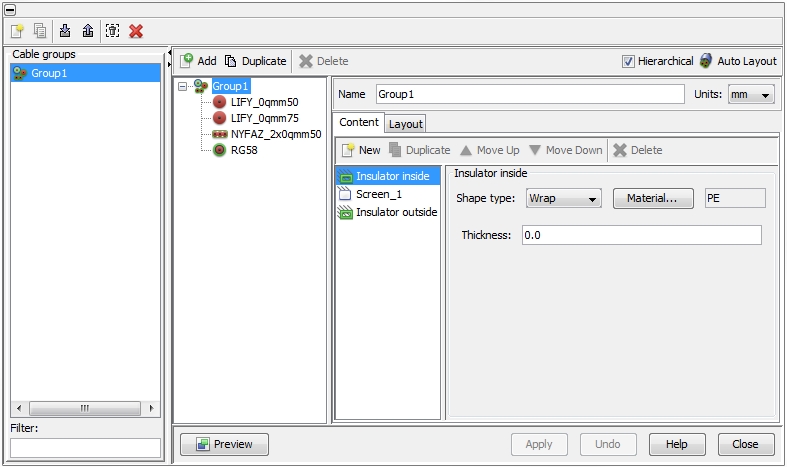Click the Name input field
787x467 pixels.
pyautogui.click(x=530, y=94)
